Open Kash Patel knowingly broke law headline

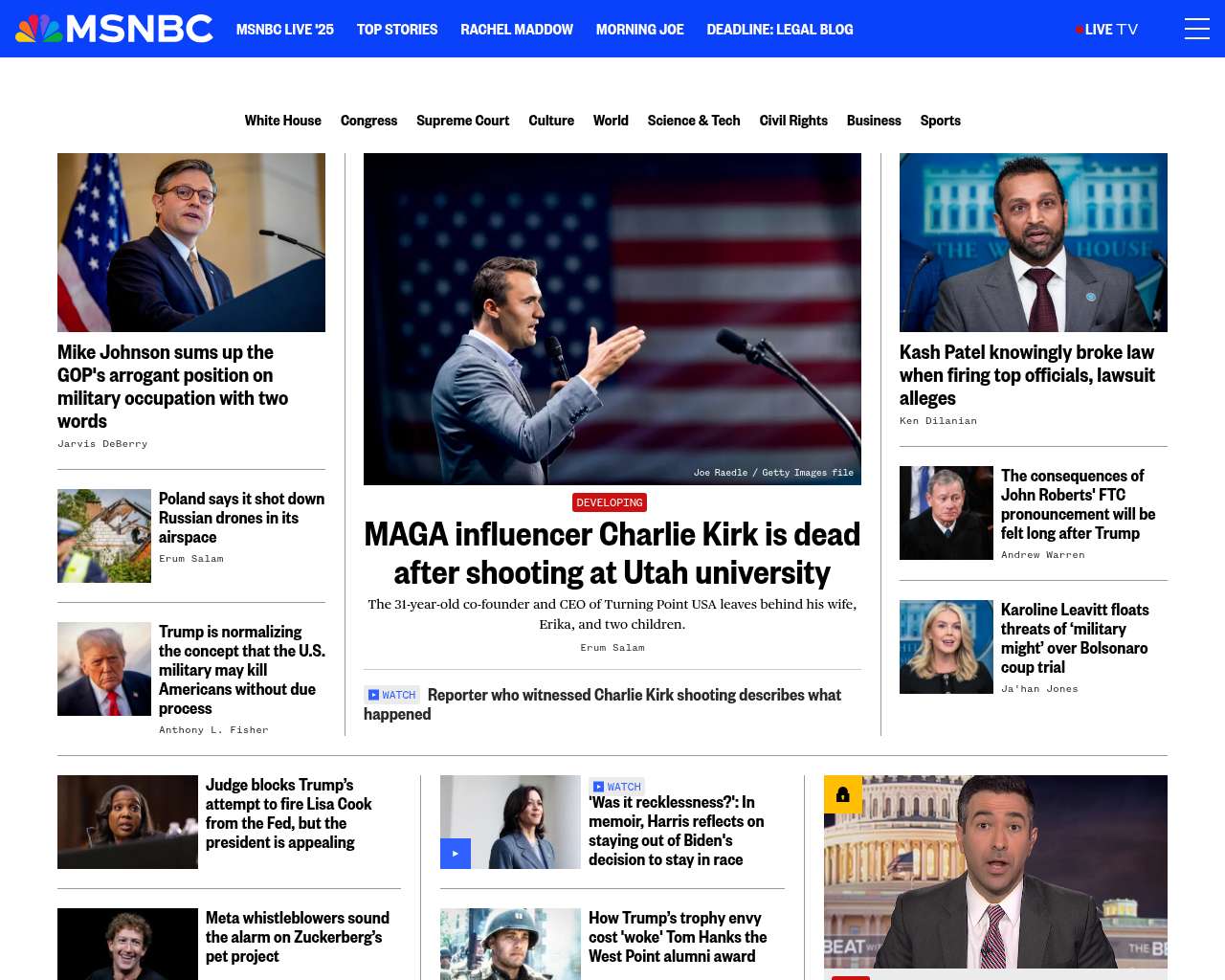1027,375
